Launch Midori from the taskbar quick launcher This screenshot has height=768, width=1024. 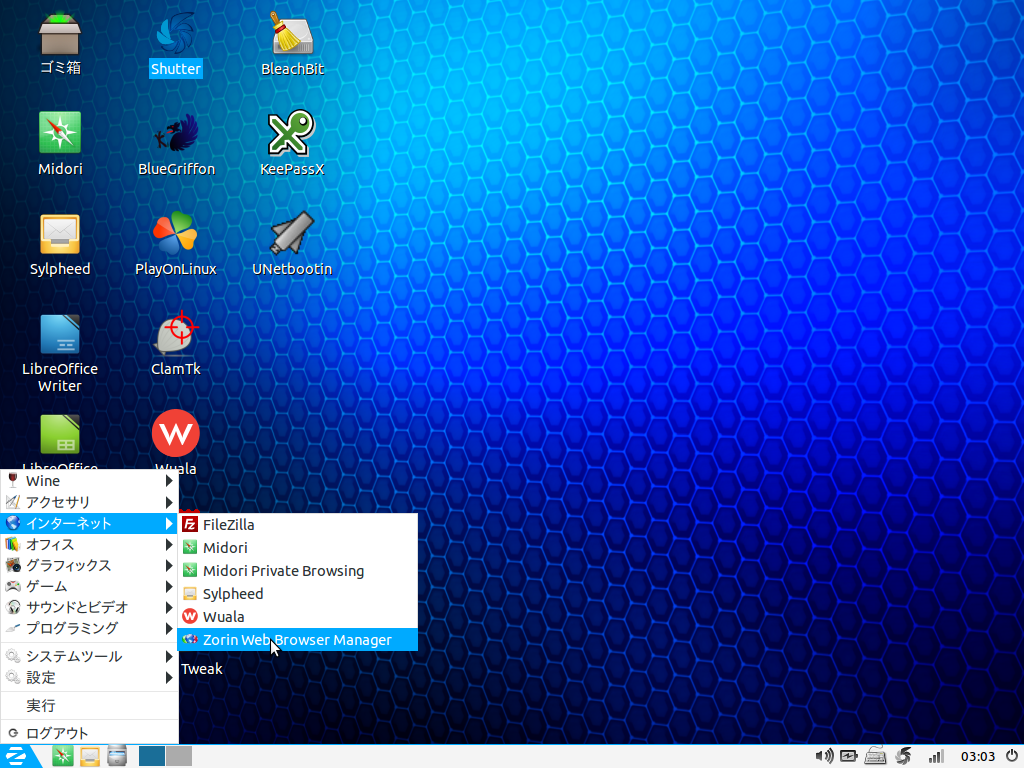point(63,756)
